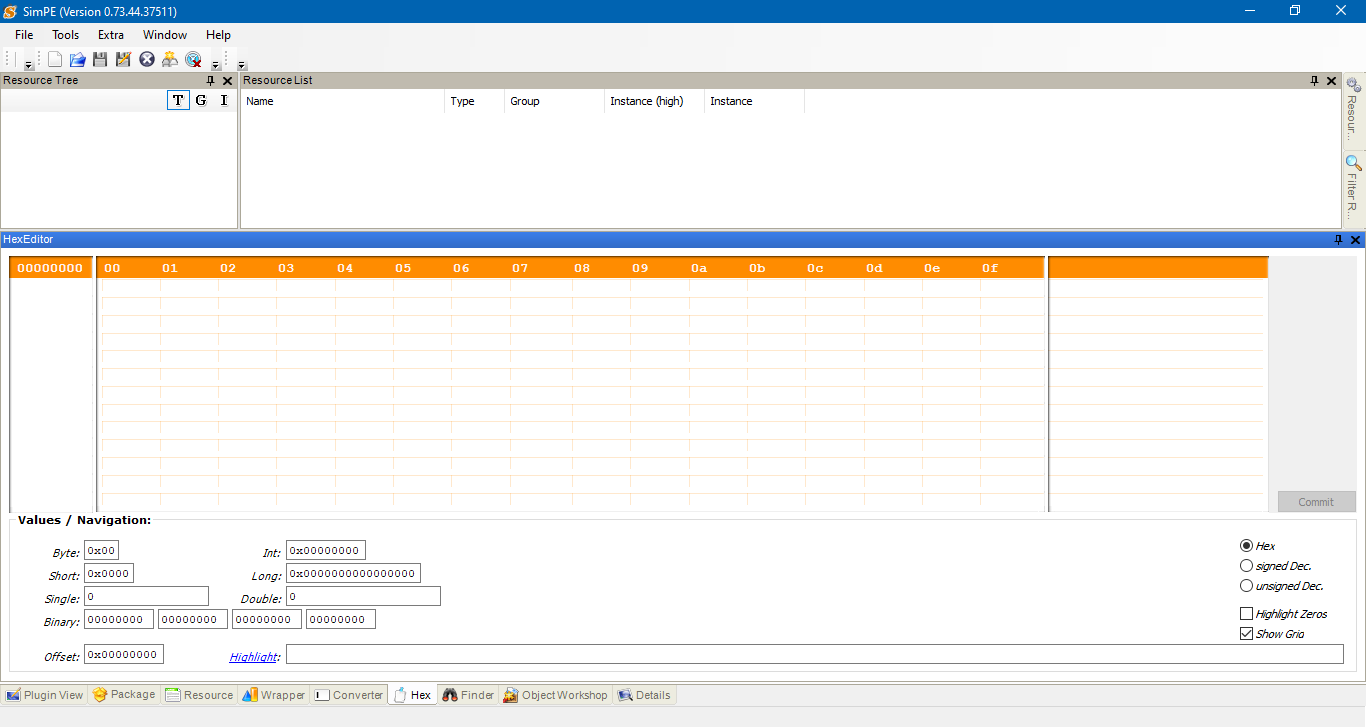Open the Resource side dock tab
Image resolution: width=1366 pixels, height=728 pixels.
pyautogui.click(x=1353, y=111)
